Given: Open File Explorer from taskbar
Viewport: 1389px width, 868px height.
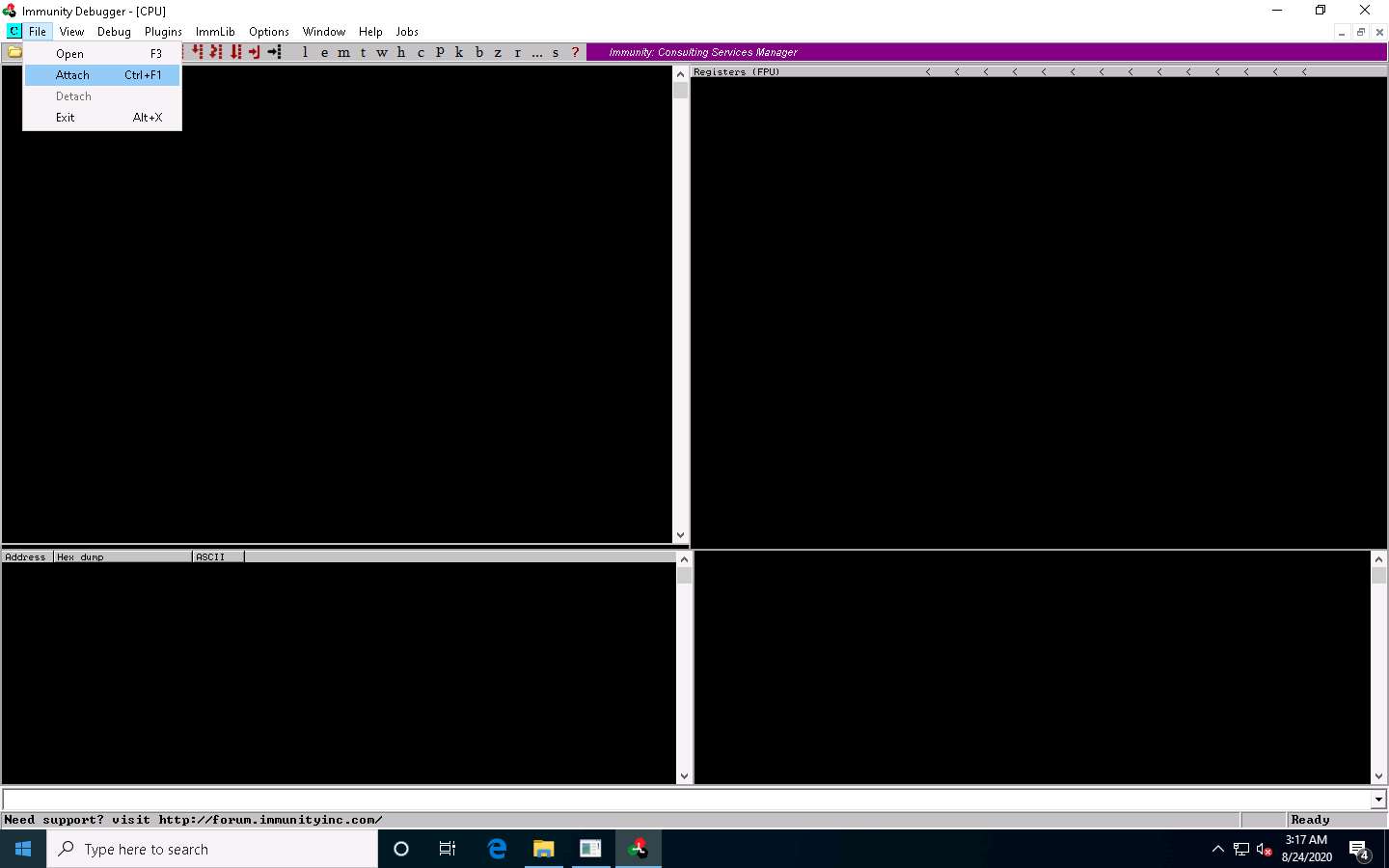Looking at the screenshot, I should pos(543,849).
